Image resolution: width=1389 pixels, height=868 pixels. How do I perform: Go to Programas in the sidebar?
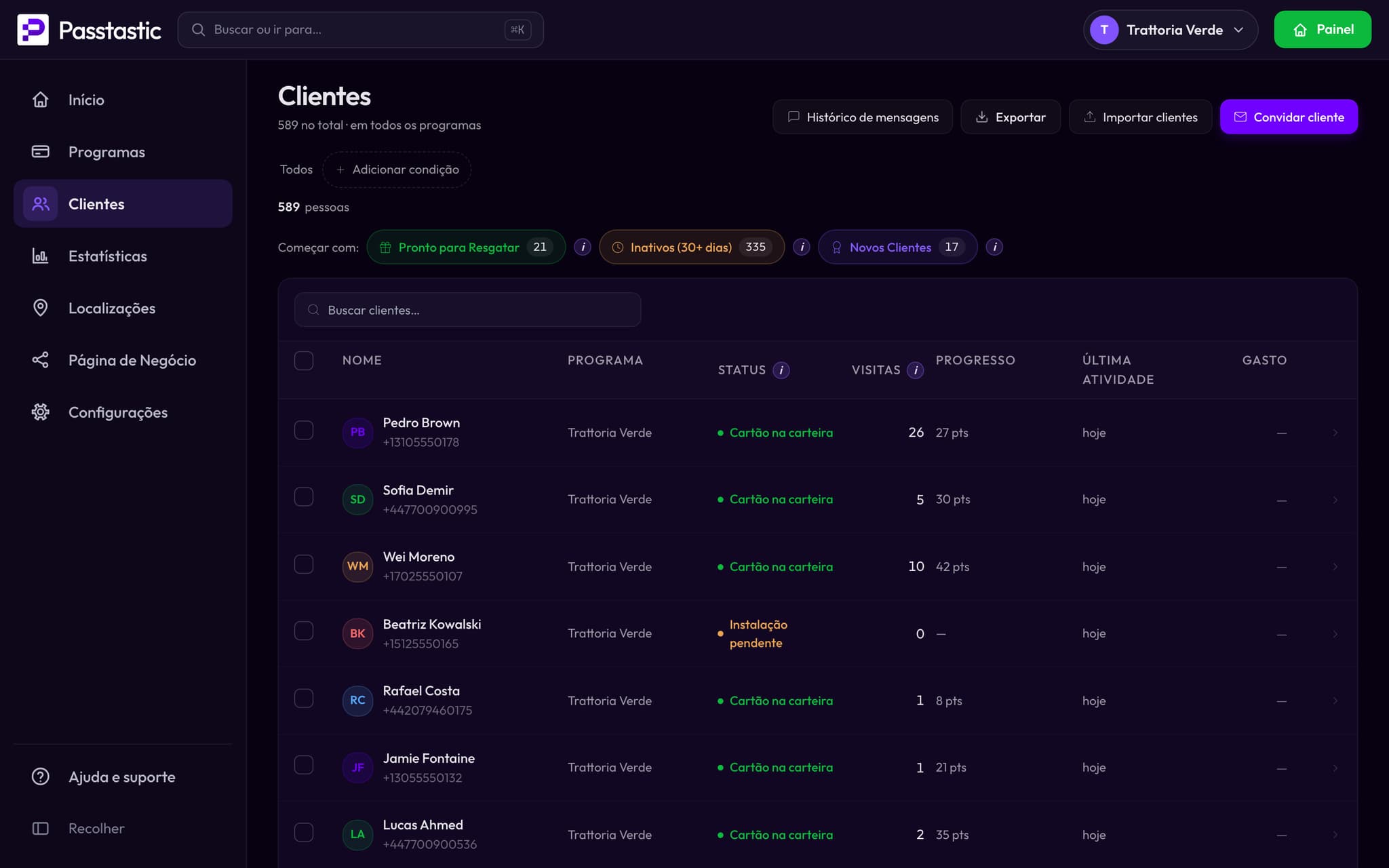click(123, 152)
